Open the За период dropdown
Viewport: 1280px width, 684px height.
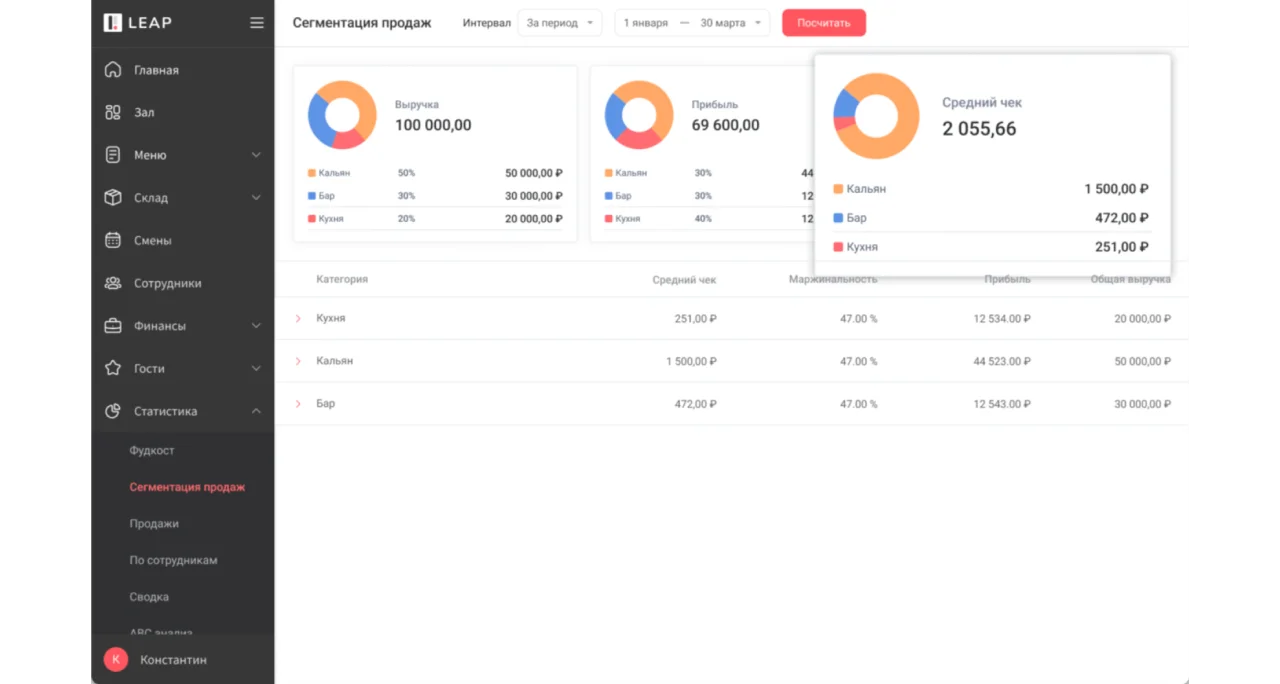coord(558,22)
